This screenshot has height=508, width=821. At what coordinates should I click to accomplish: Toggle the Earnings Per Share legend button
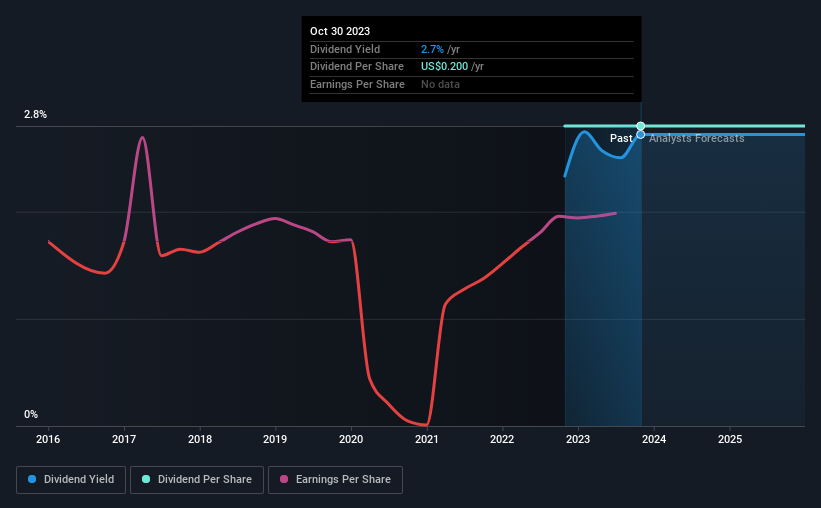[335, 480]
